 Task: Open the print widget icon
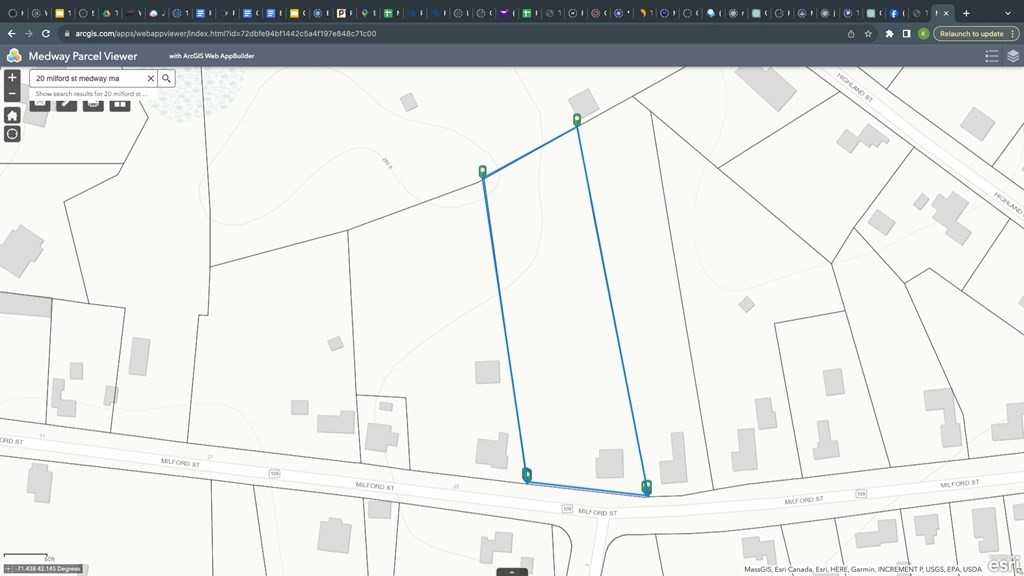pyautogui.click(x=93, y=104)
